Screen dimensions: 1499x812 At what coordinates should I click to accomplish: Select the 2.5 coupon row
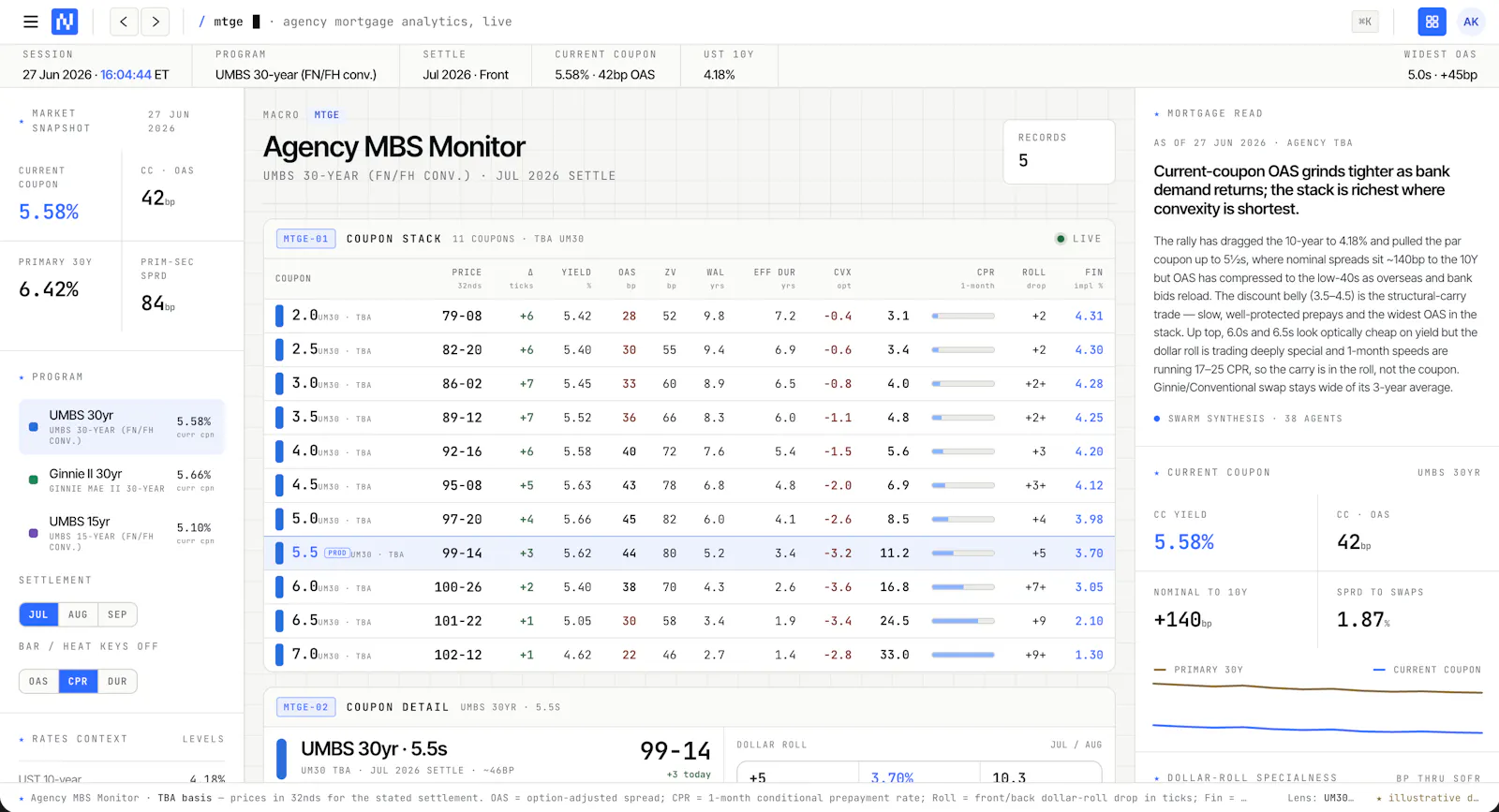point(690,349)
